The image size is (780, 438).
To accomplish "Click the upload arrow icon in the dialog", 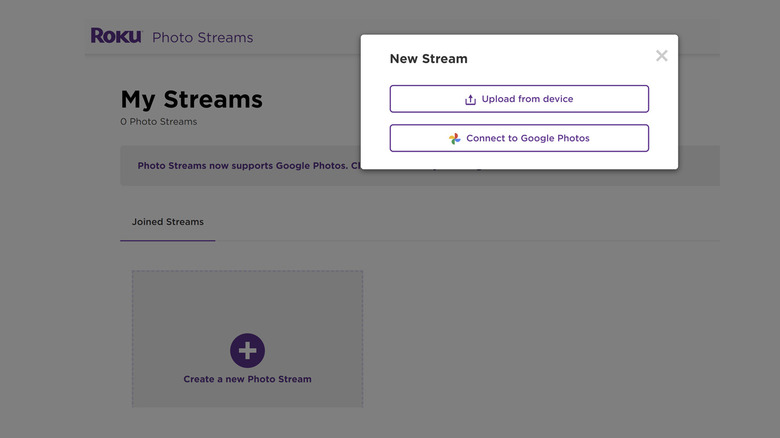I will (470, 100).
